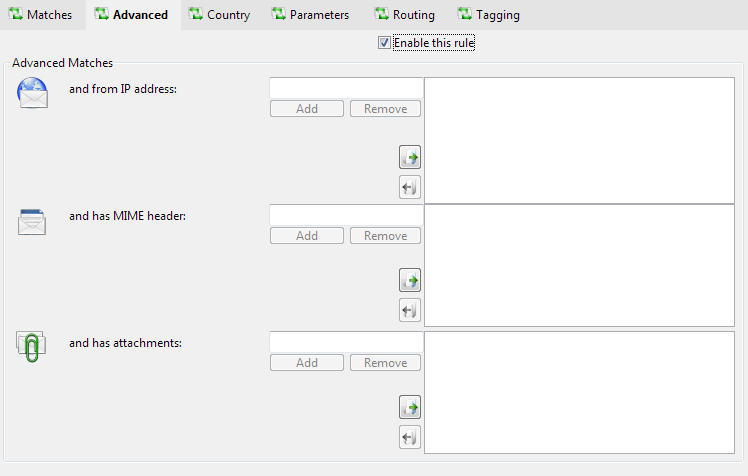This screenshot has width=748, height=476.
Task: Click the attachments text field
Action: [x=346, y=342]
